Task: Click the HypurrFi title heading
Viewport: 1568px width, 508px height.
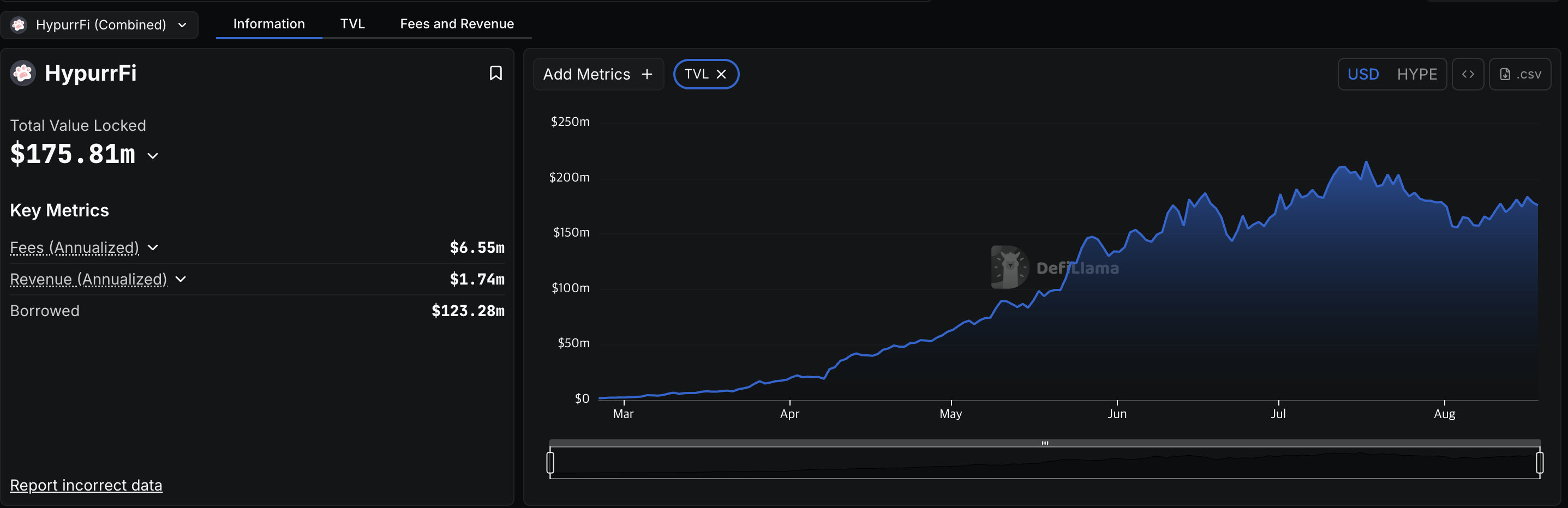Action: coord(91,73)
